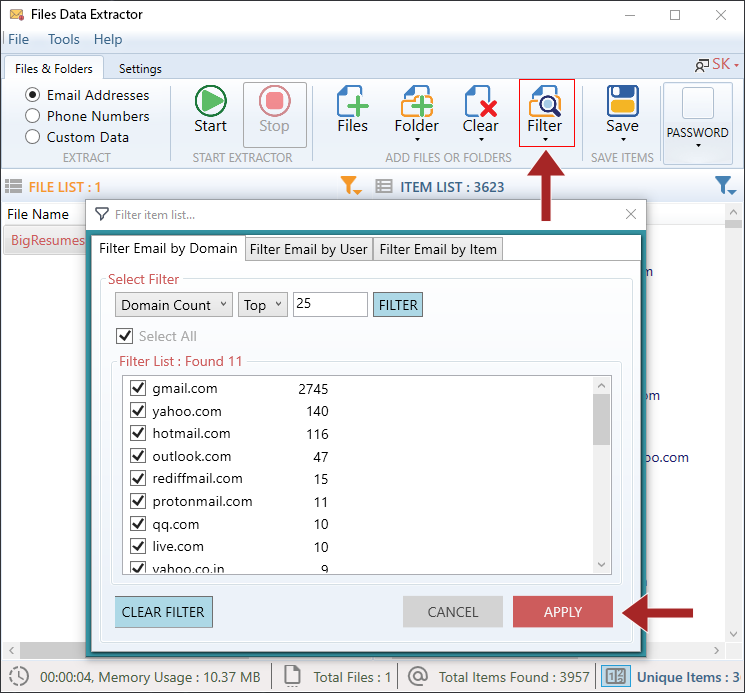Click the Stop extraction icon
The width and height of the screenshot is (745, 693).
click(275, 101)
